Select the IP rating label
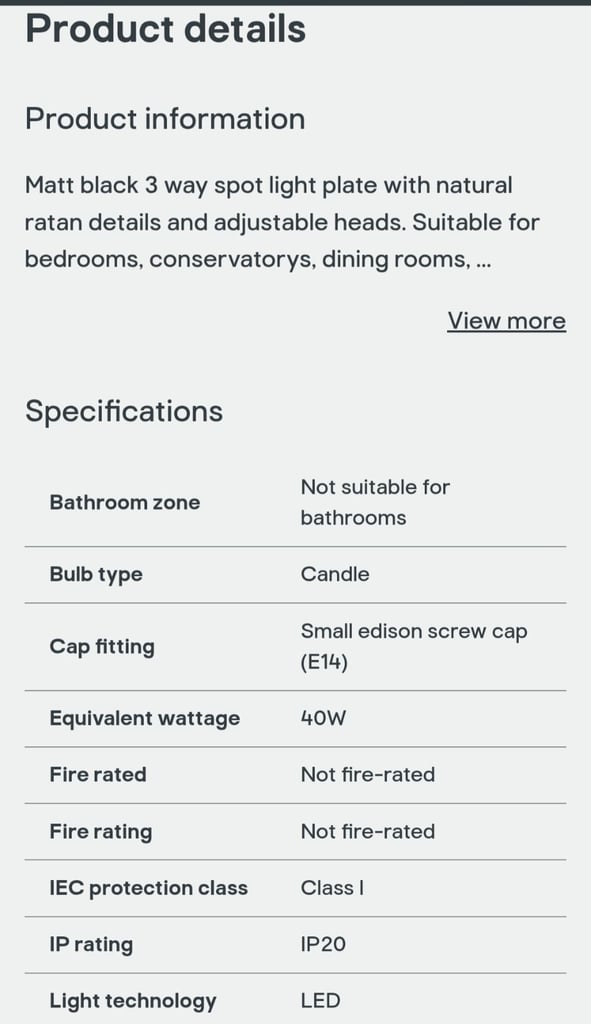Viewport: 591px width, 1024px height. (x=91, y=944)
